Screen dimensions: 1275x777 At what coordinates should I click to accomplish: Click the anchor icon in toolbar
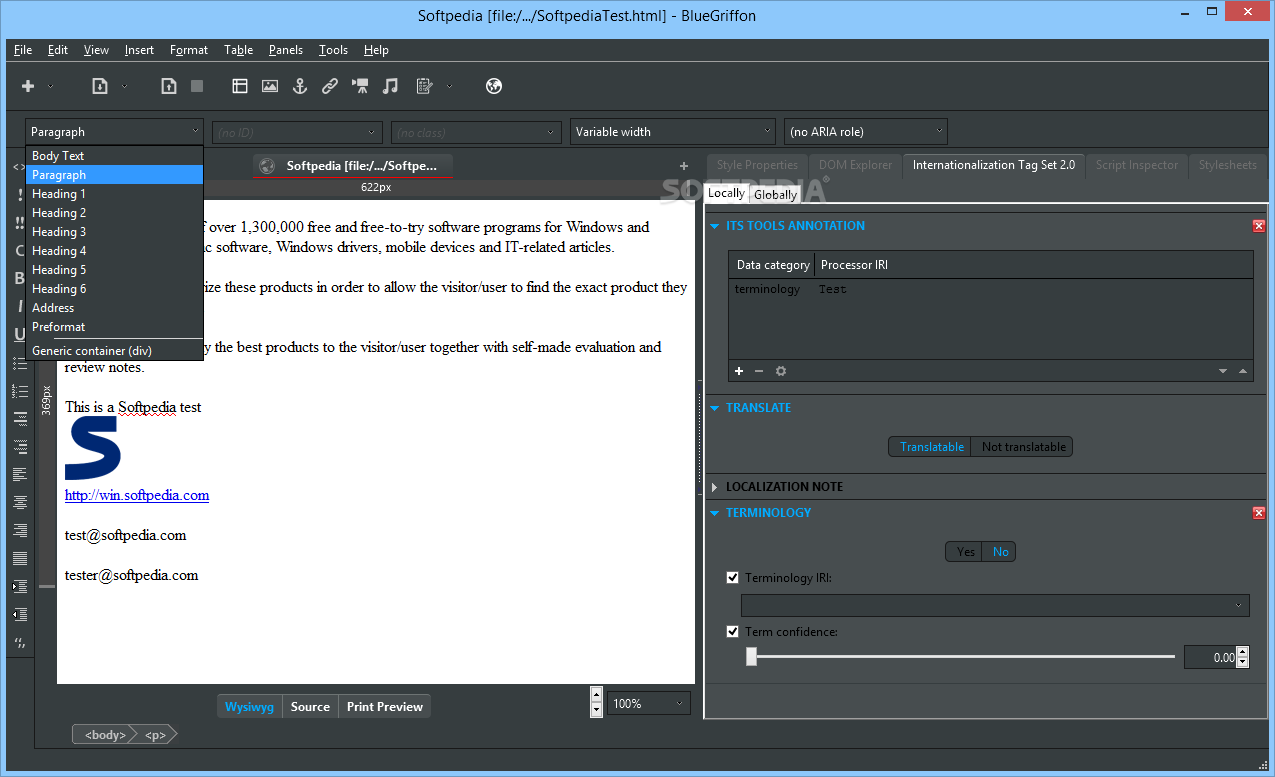click(299, 86)
